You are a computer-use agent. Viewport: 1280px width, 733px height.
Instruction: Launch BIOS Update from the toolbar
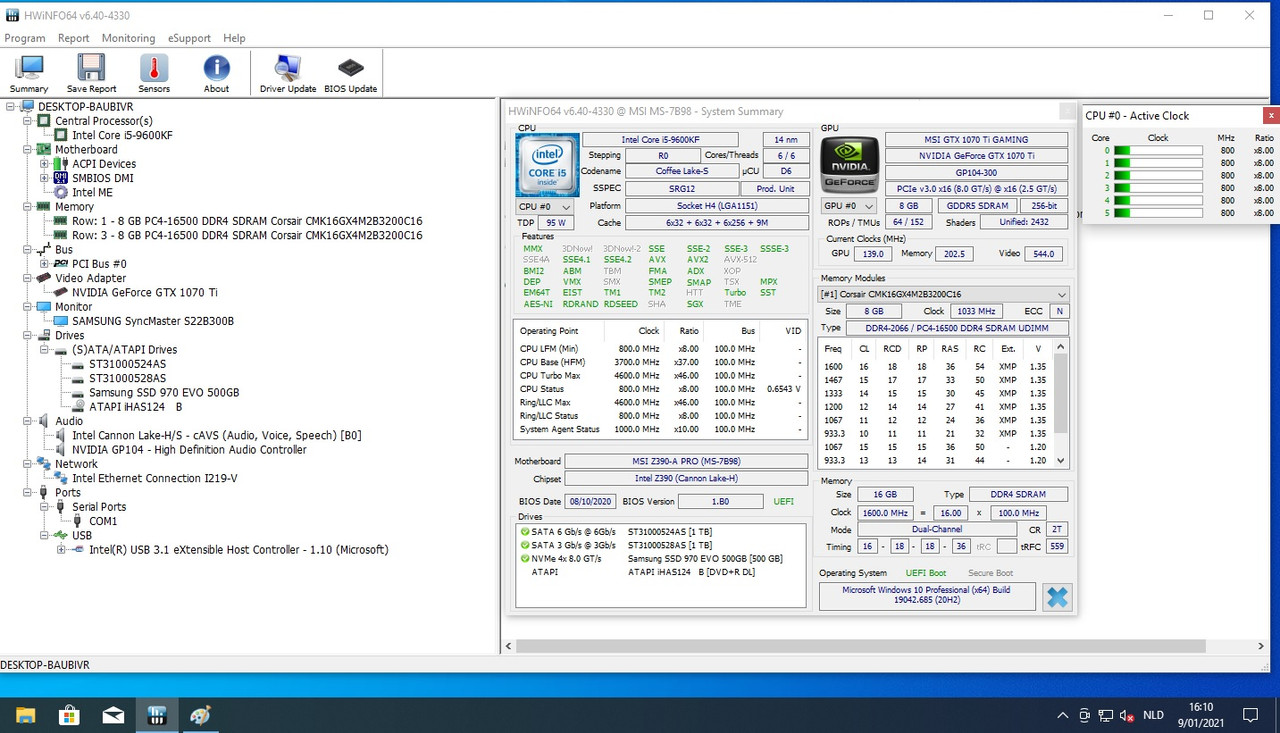pyautogui.click(x=351, y=74)
